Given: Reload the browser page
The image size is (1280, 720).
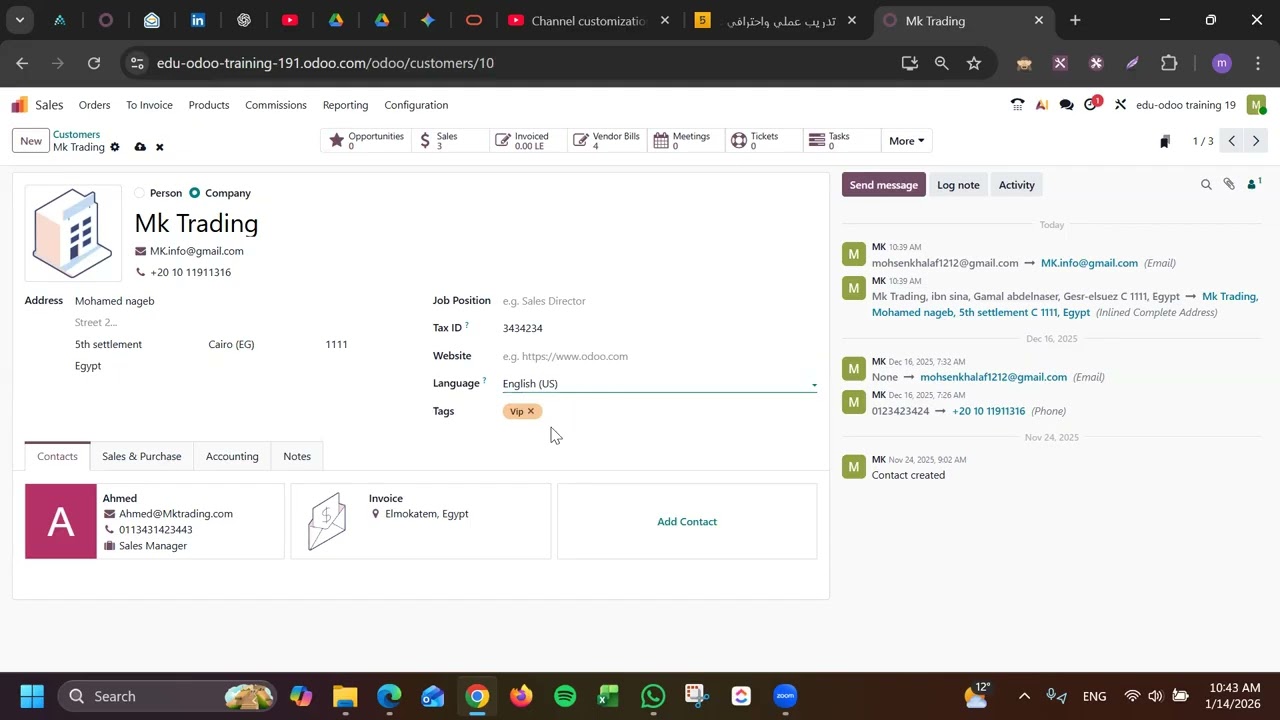Looking at the screenshot, I should 94,63.
